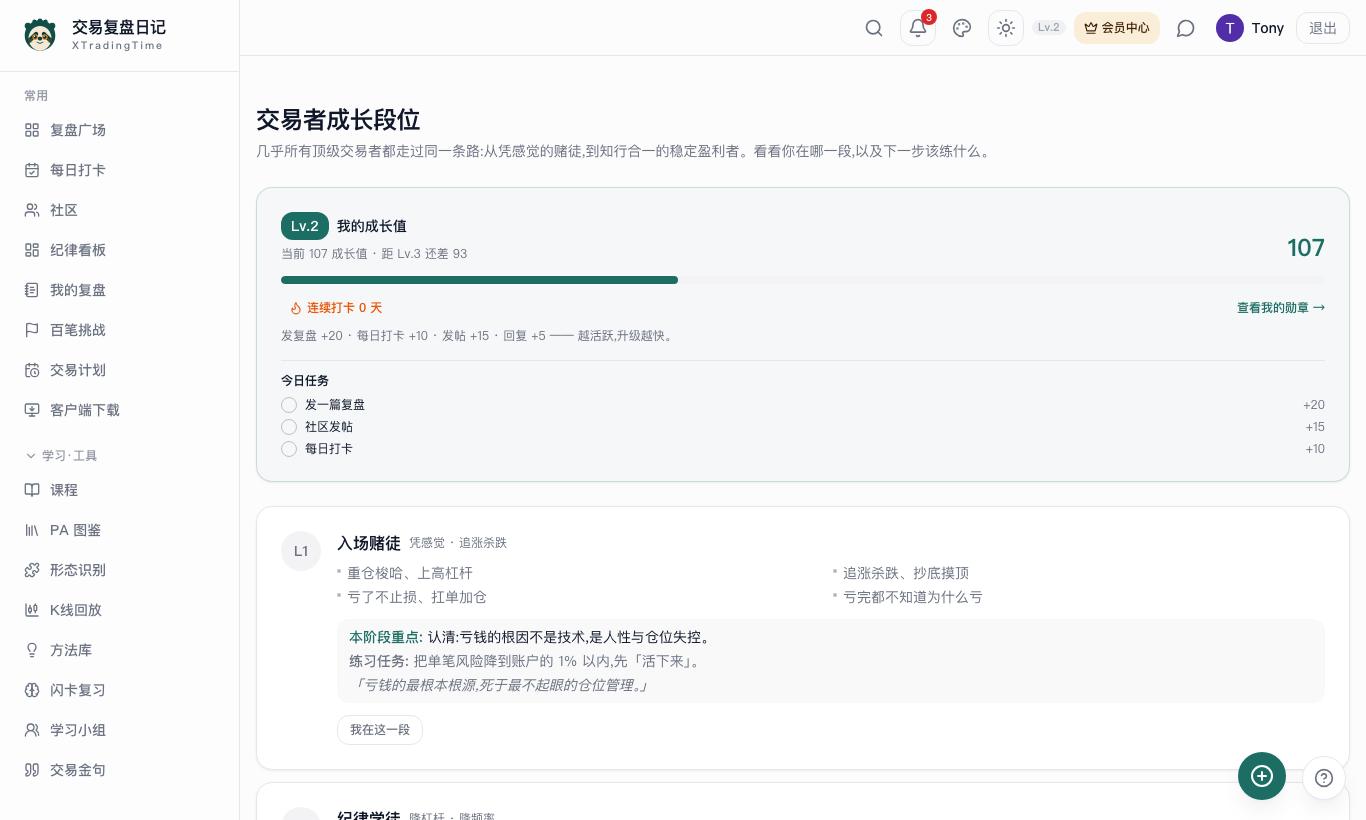Open 会员中心 crown button
Screen dimensions: 1366x820
tap(1117, 28)
